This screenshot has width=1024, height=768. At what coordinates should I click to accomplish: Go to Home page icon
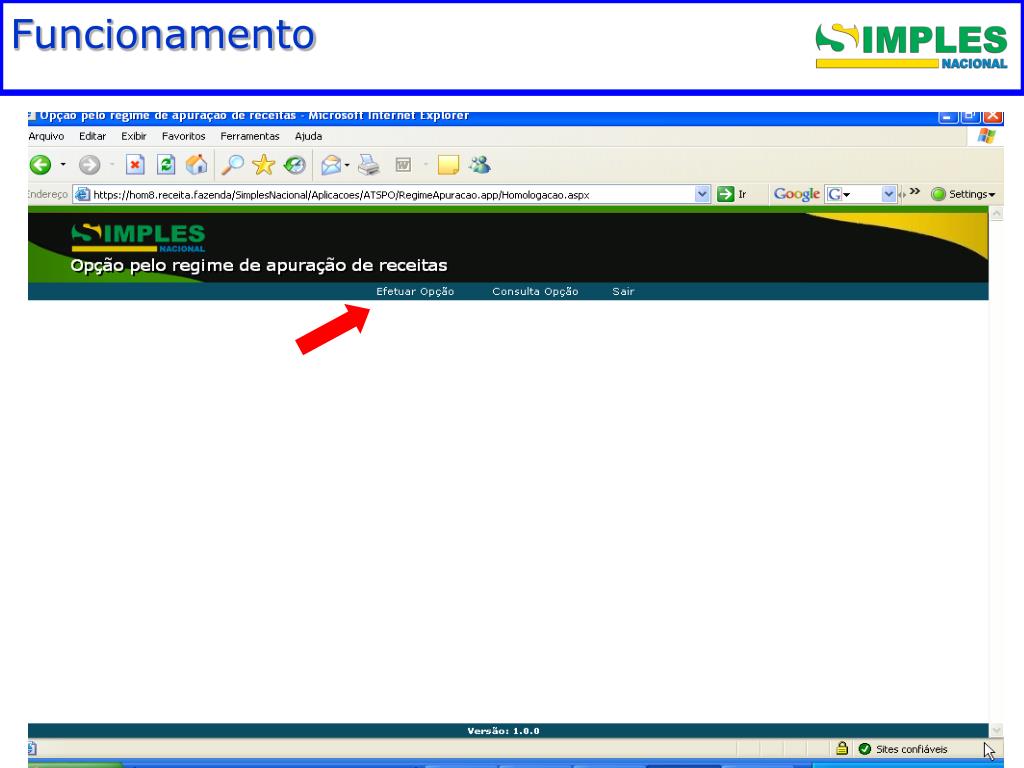[x=196, y=165]
